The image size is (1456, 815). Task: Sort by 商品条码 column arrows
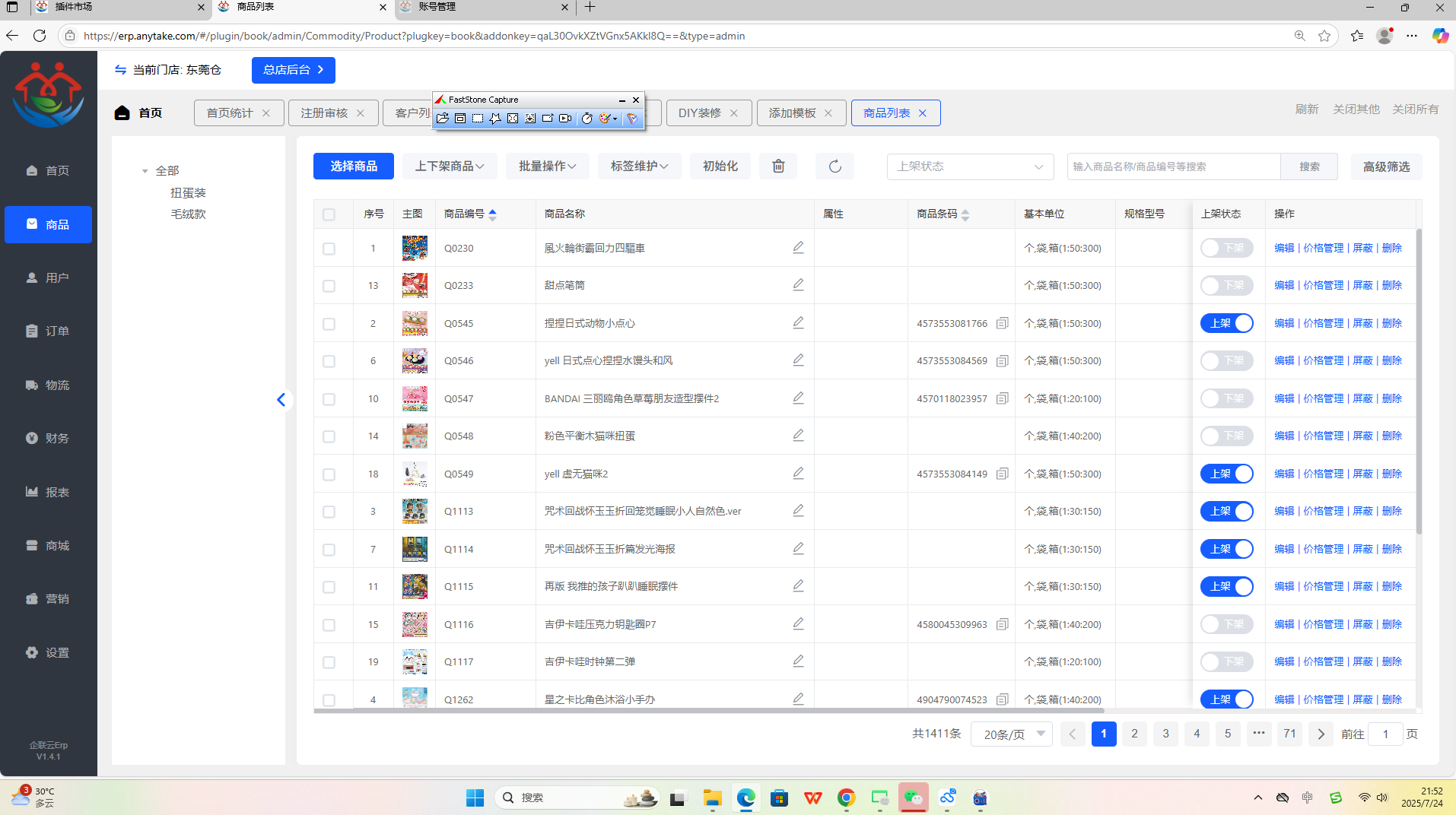click(965, 214)
